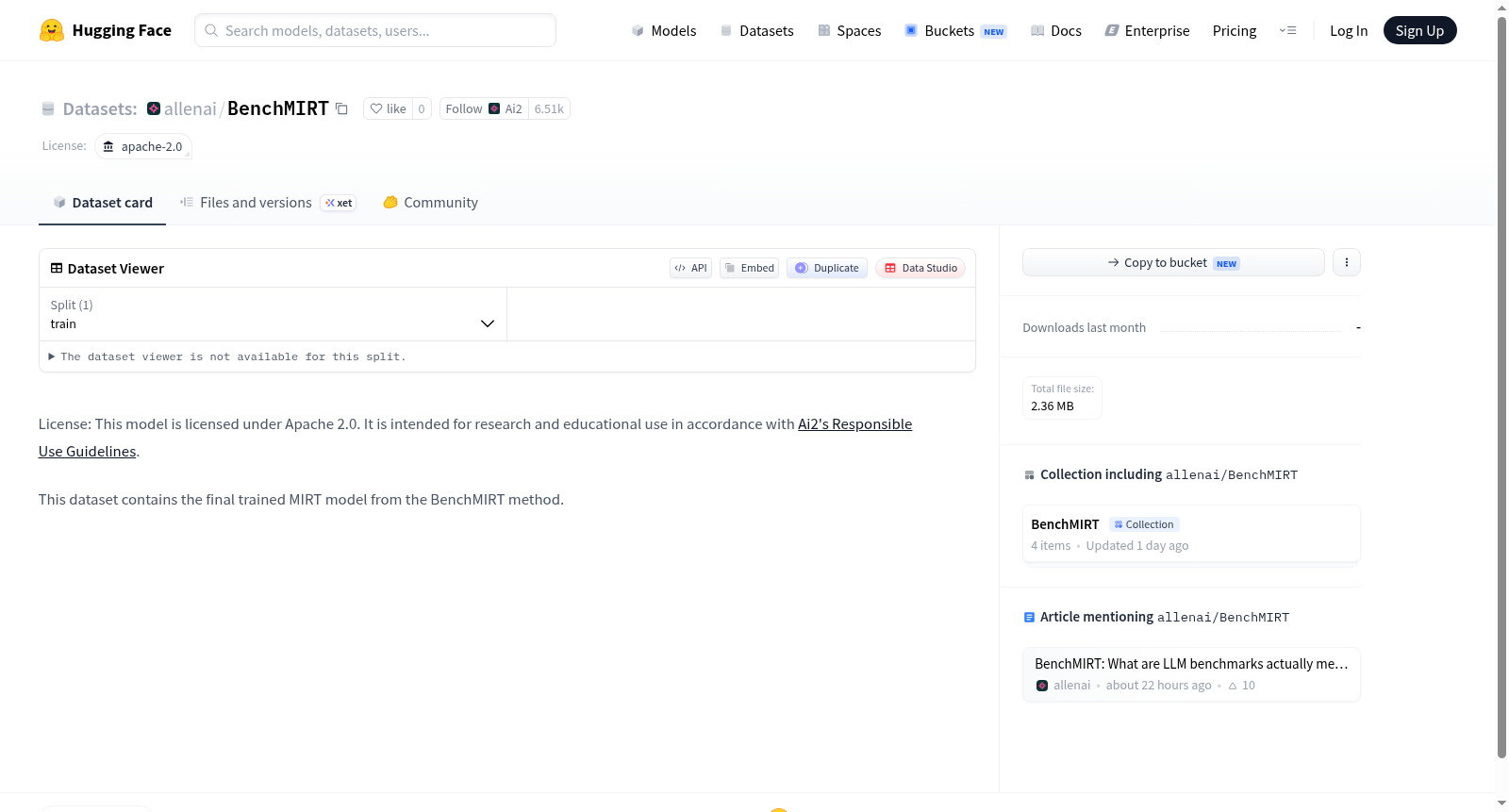Click the xet badge on Files tab
Viewport: 1509px width, 812px height.
(x=339, y=203)
